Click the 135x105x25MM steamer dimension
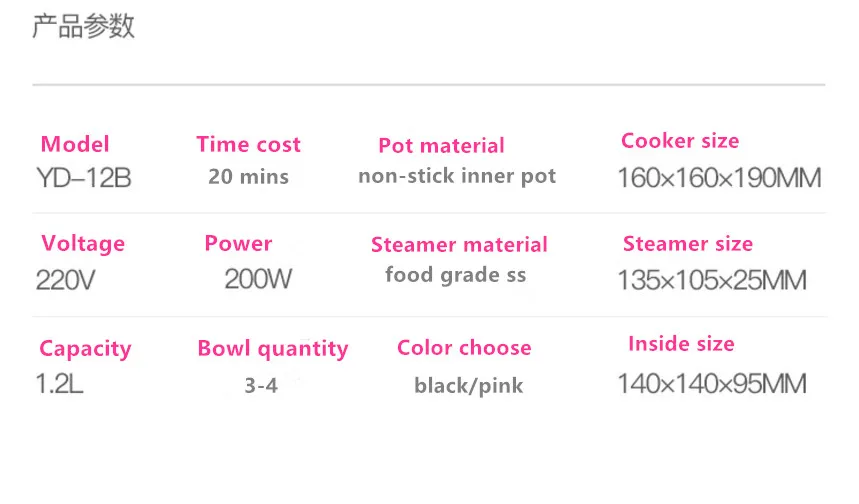859x504 pixels. click(712, 280)
